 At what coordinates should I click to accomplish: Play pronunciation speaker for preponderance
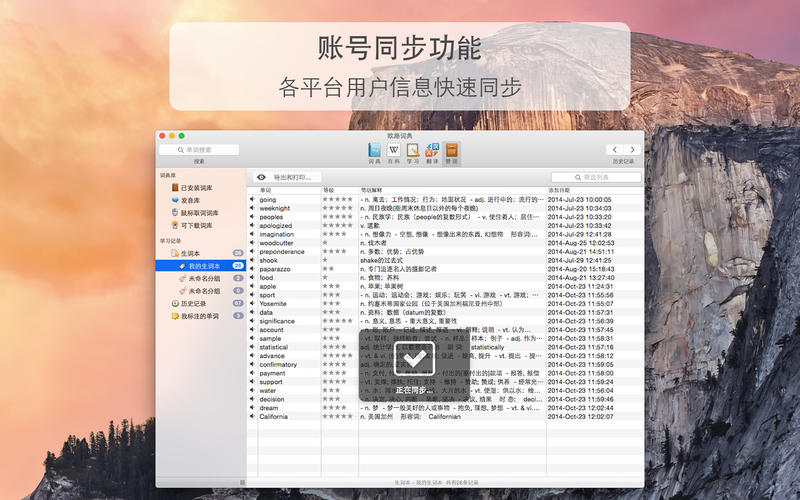point(252,252)
